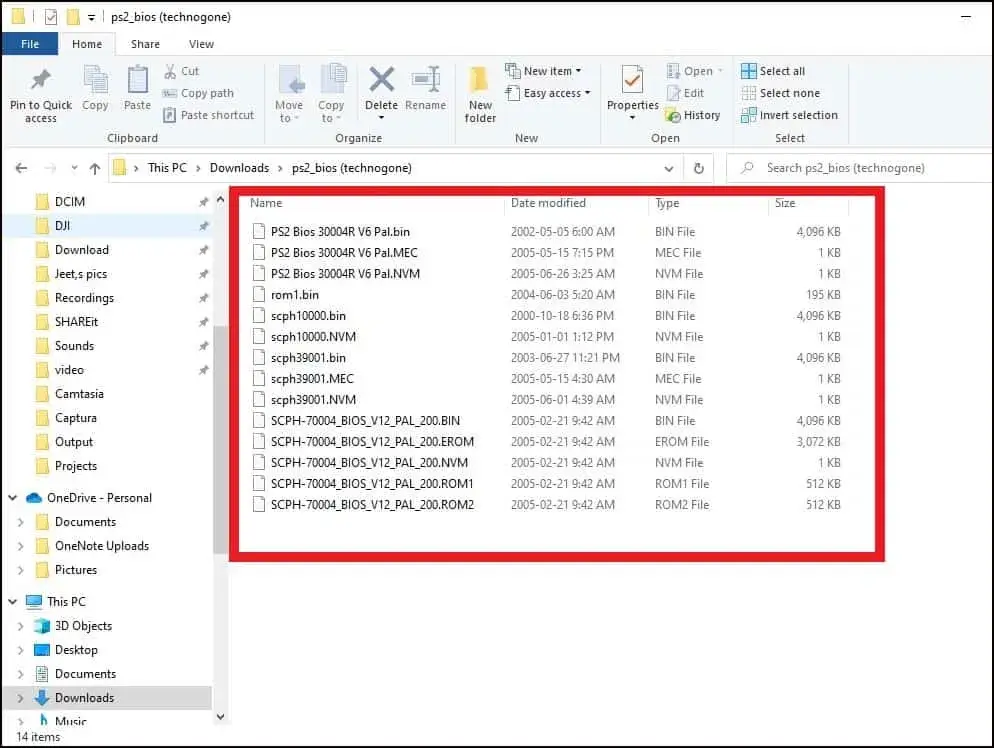Click the 3D Objects icon
The height and width of the screenshot is (748, 994).
pyautogui.click(x=42, y=626)
